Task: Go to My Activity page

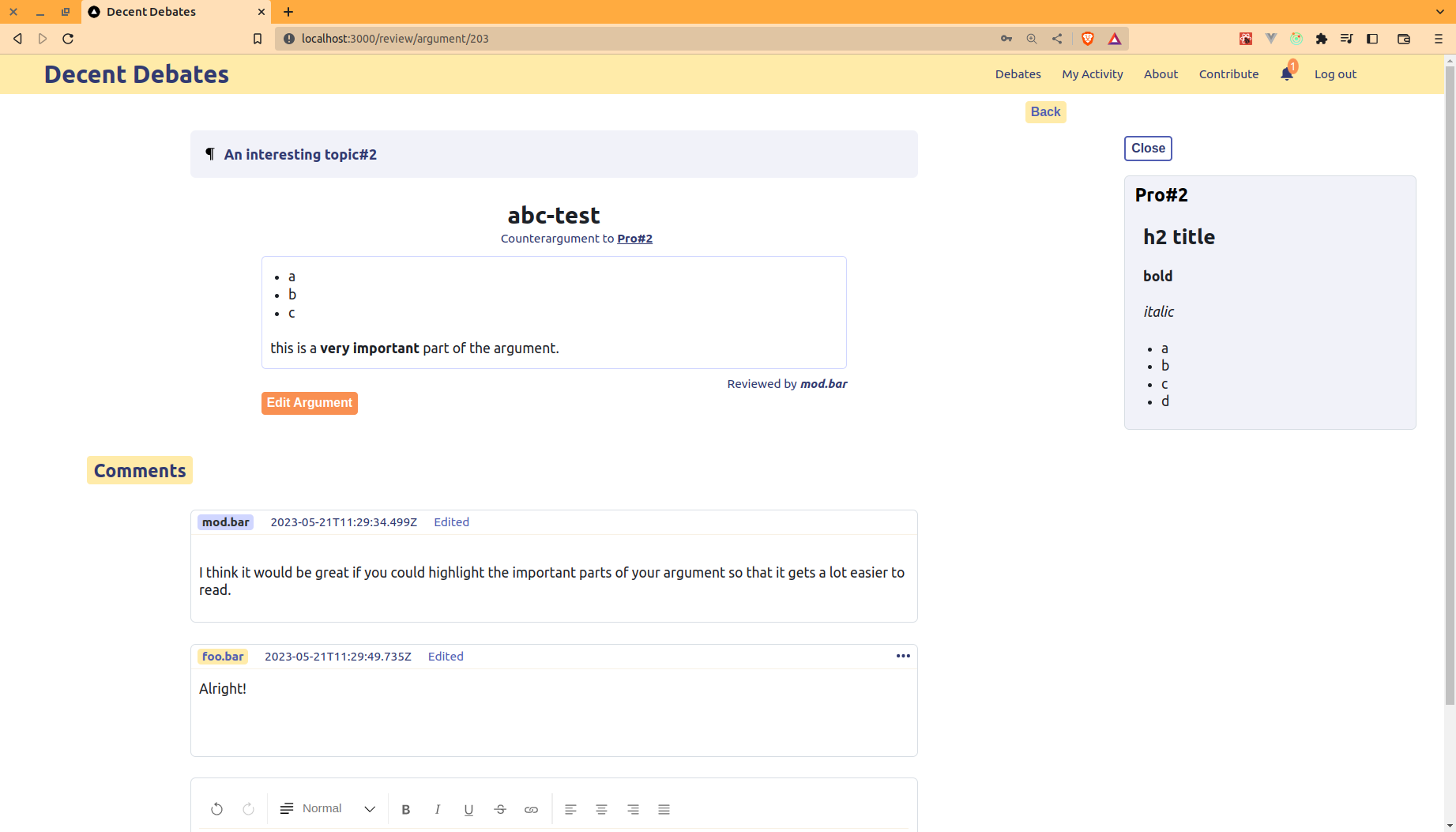Action: 1092,74
